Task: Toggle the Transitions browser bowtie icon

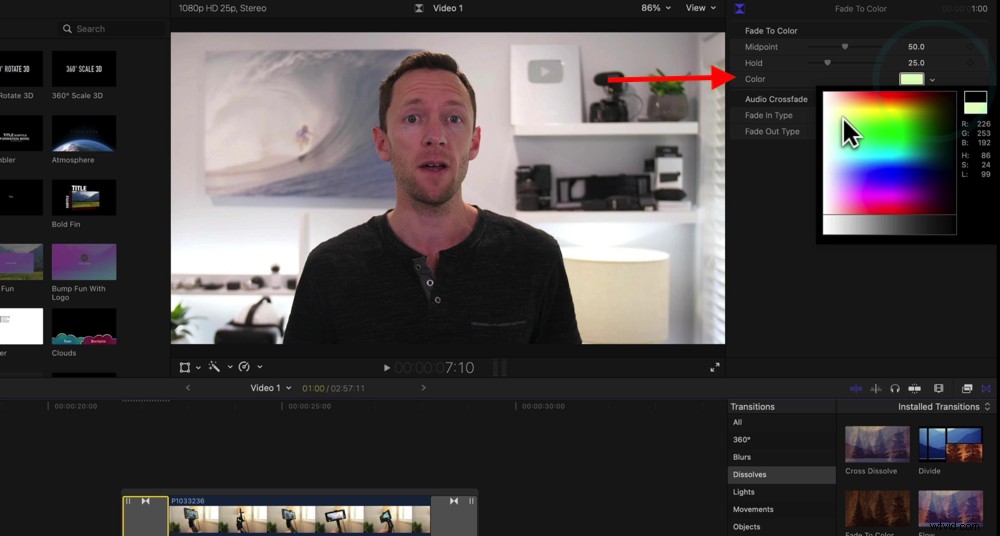Action: tap(987, 389)
